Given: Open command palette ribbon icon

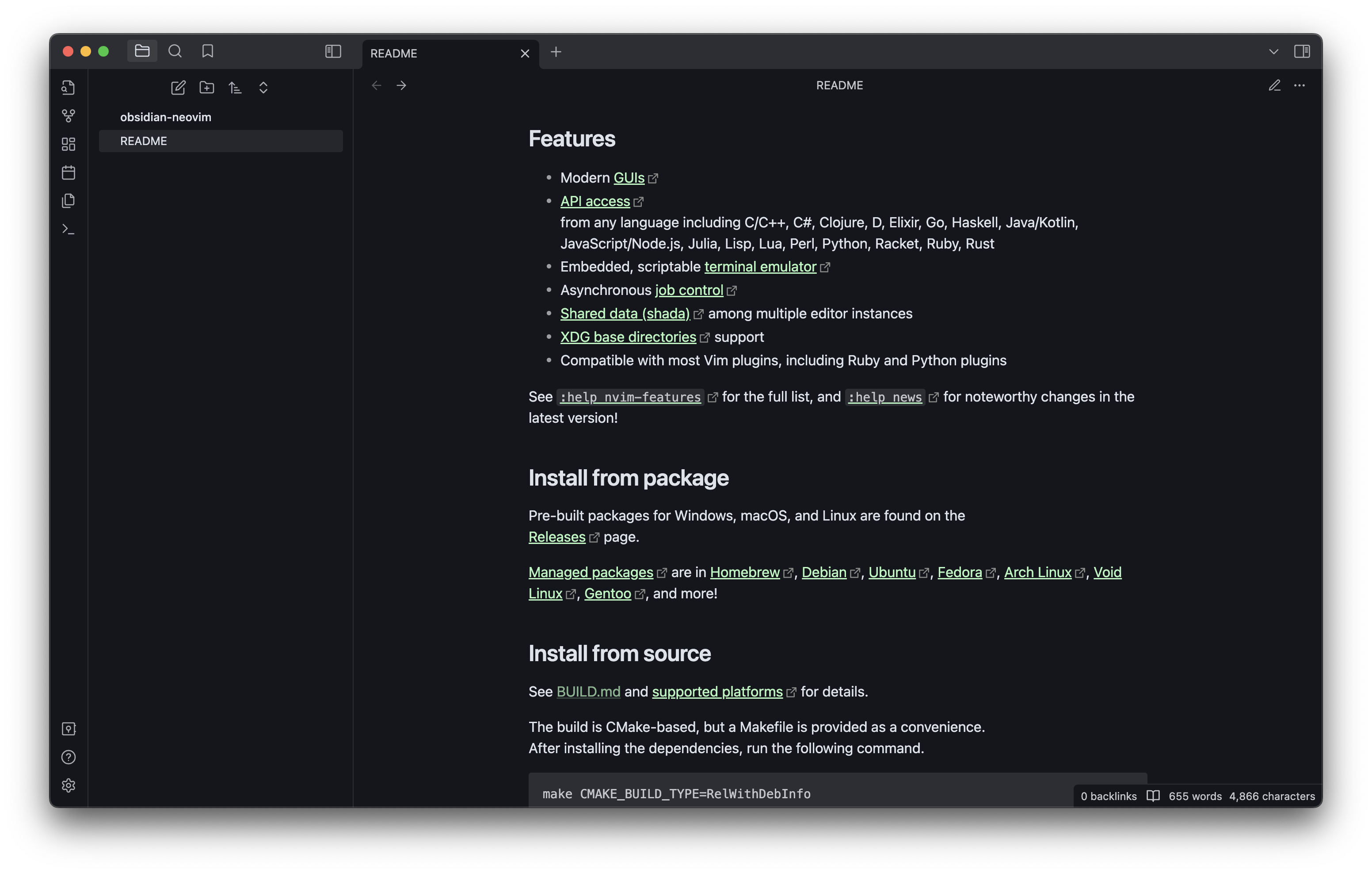Looking at the screenshot, I should (69, 229).
